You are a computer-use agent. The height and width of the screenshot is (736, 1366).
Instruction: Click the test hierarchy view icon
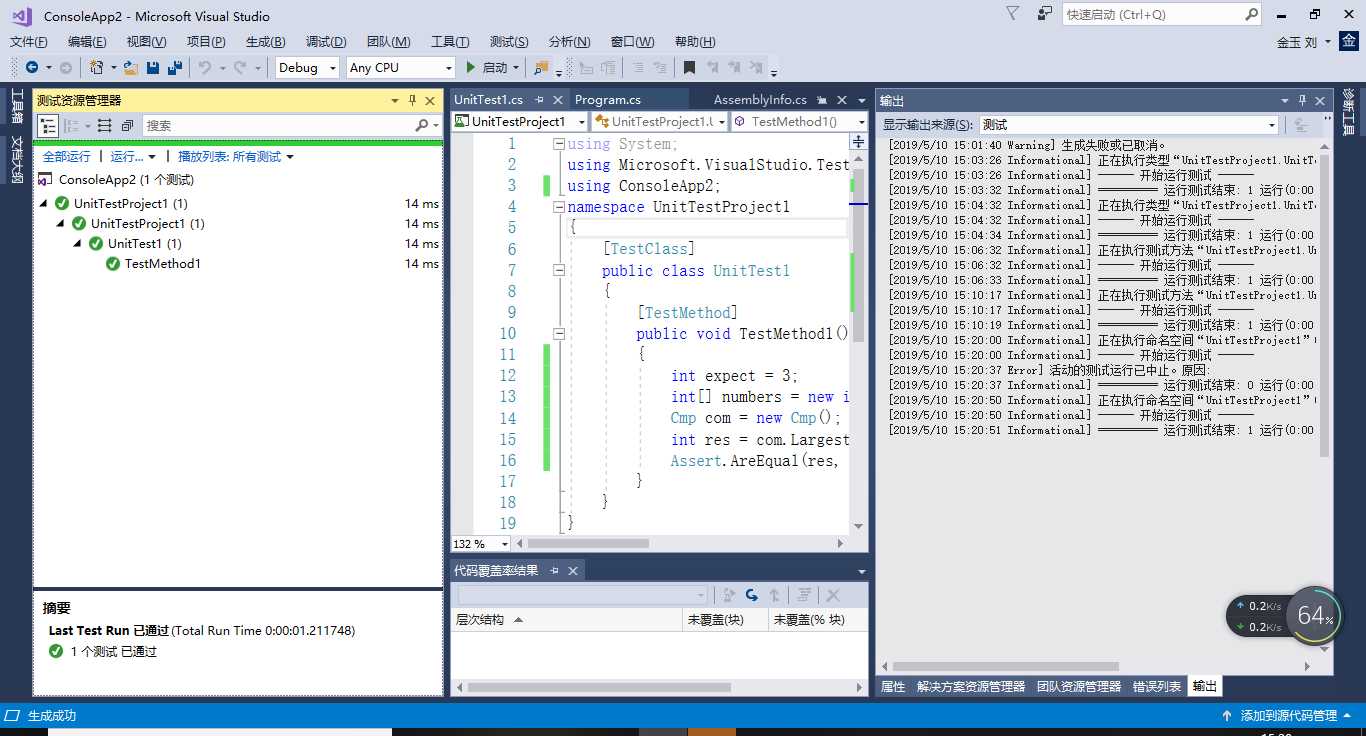(x=48, y=125)
